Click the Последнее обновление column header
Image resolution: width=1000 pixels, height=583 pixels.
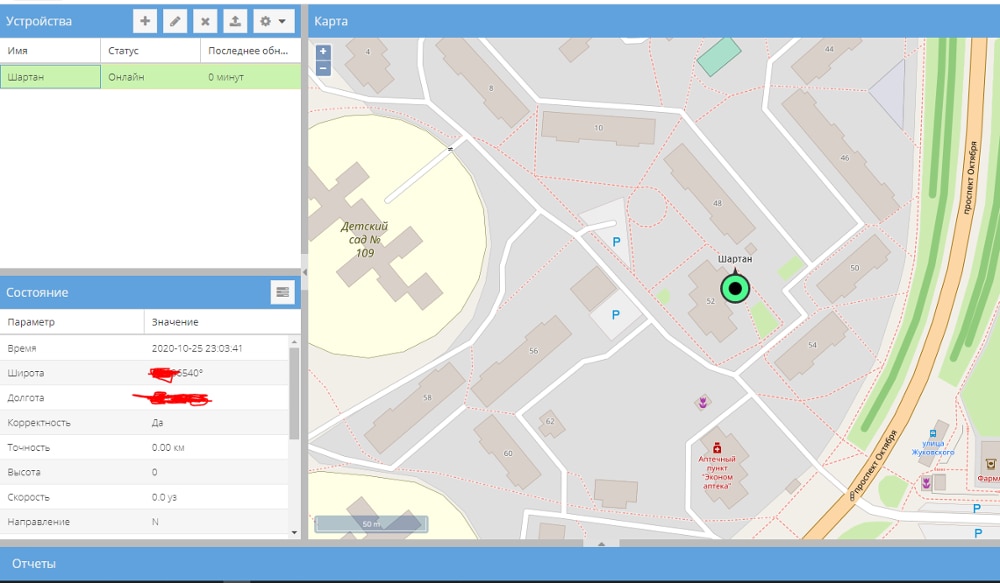pos(250,50)
